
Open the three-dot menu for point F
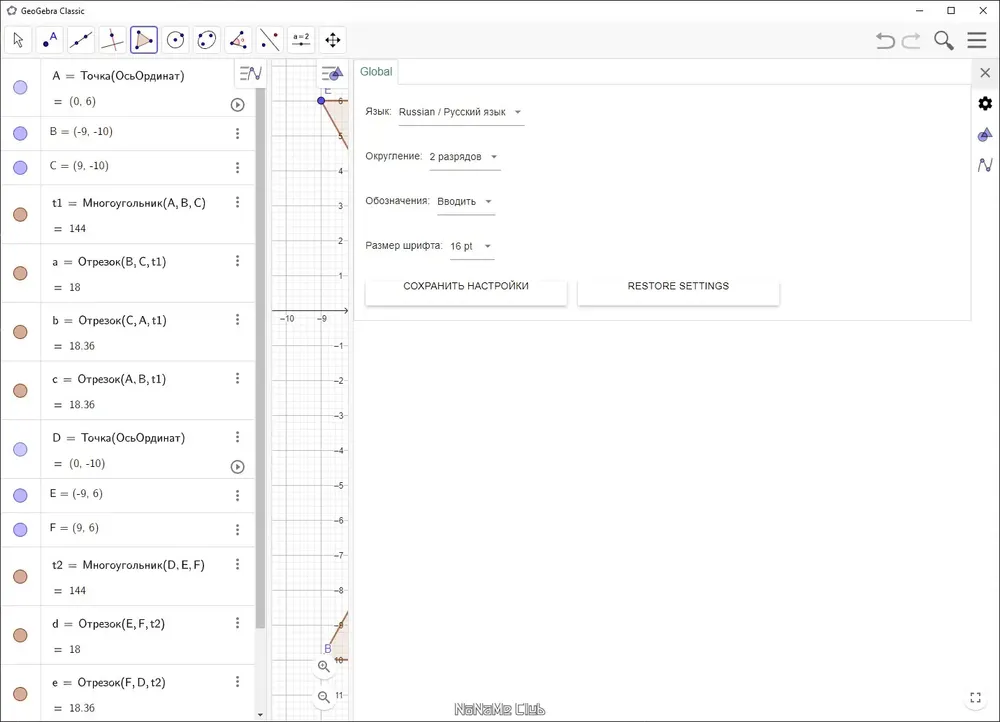tap(237, 530)
